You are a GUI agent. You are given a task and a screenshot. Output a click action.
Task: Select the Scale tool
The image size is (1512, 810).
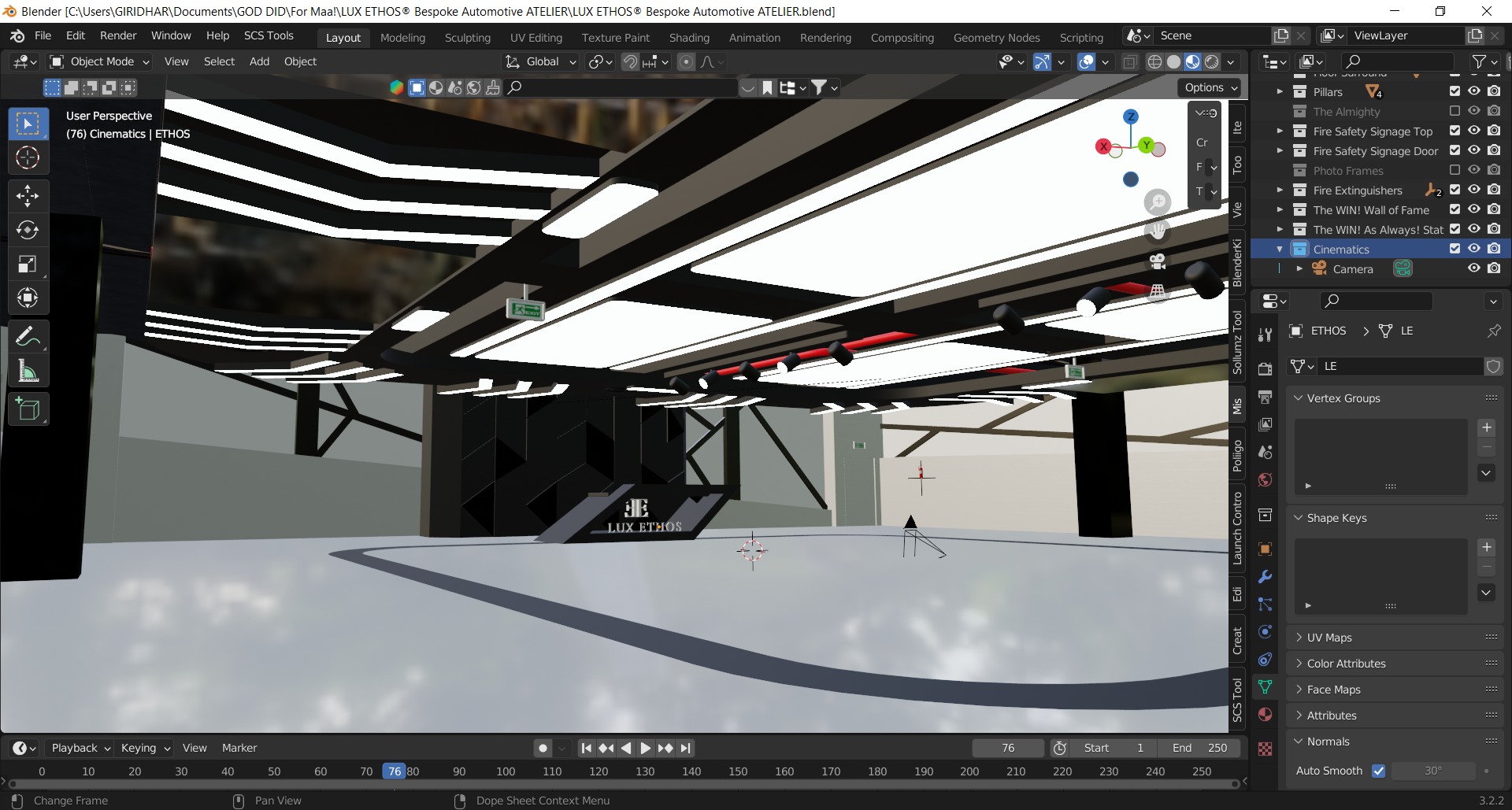pos(28,264)
